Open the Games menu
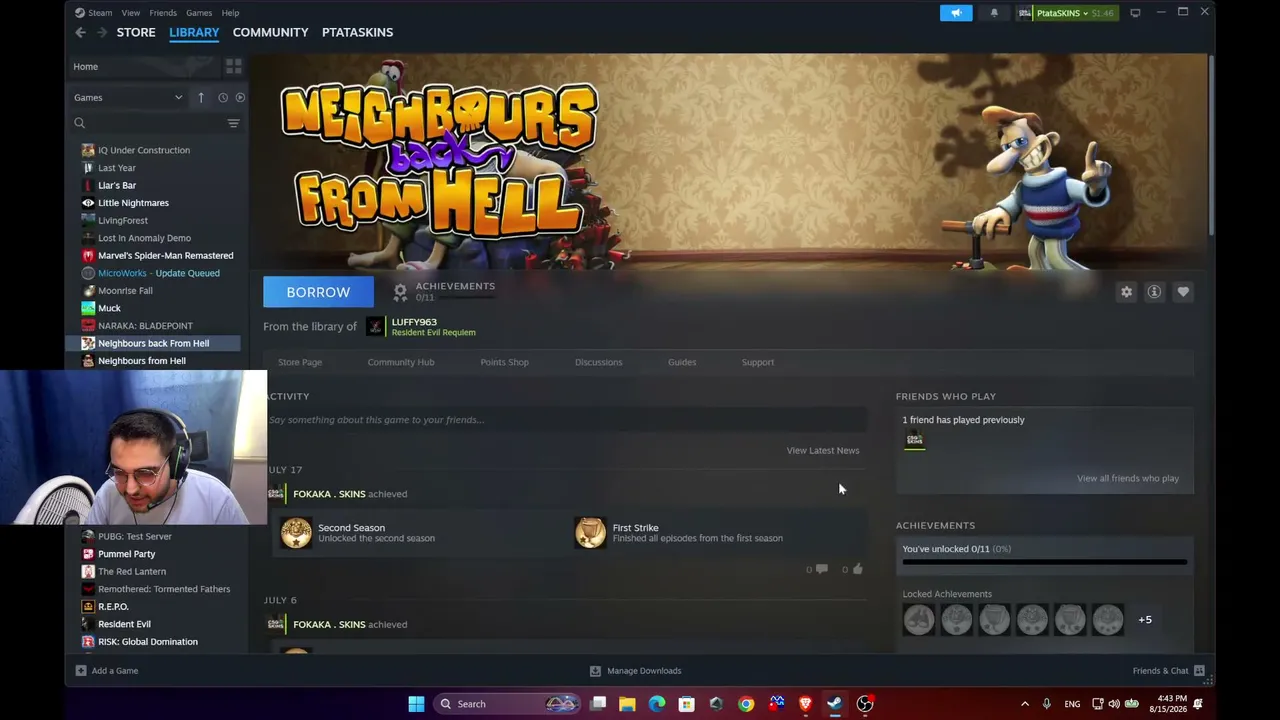The image size is (1280, 720). tap(199, 13)
